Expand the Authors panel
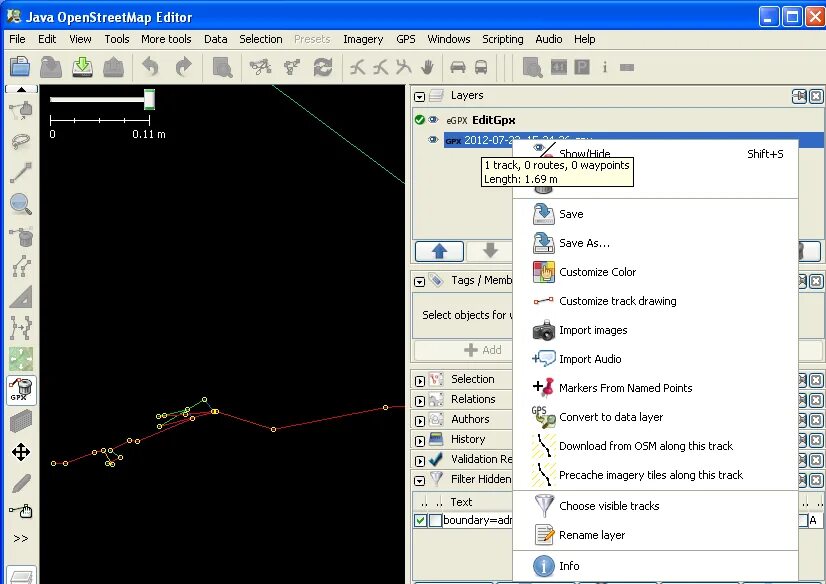This screenshot has height=584, width=826. click(x=419, y=421)
